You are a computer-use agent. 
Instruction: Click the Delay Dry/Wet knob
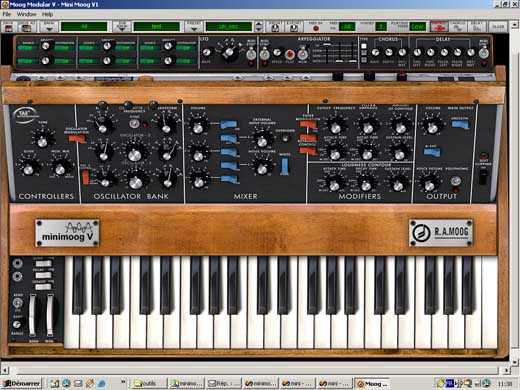pyautogui.click(x=470, y=52)
